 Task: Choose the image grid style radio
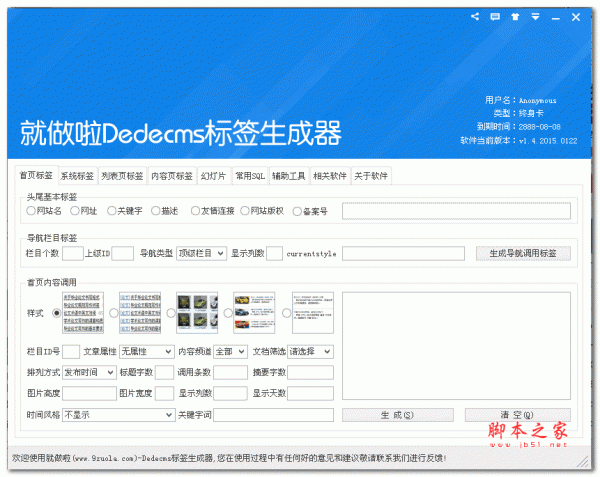point(171,313)
